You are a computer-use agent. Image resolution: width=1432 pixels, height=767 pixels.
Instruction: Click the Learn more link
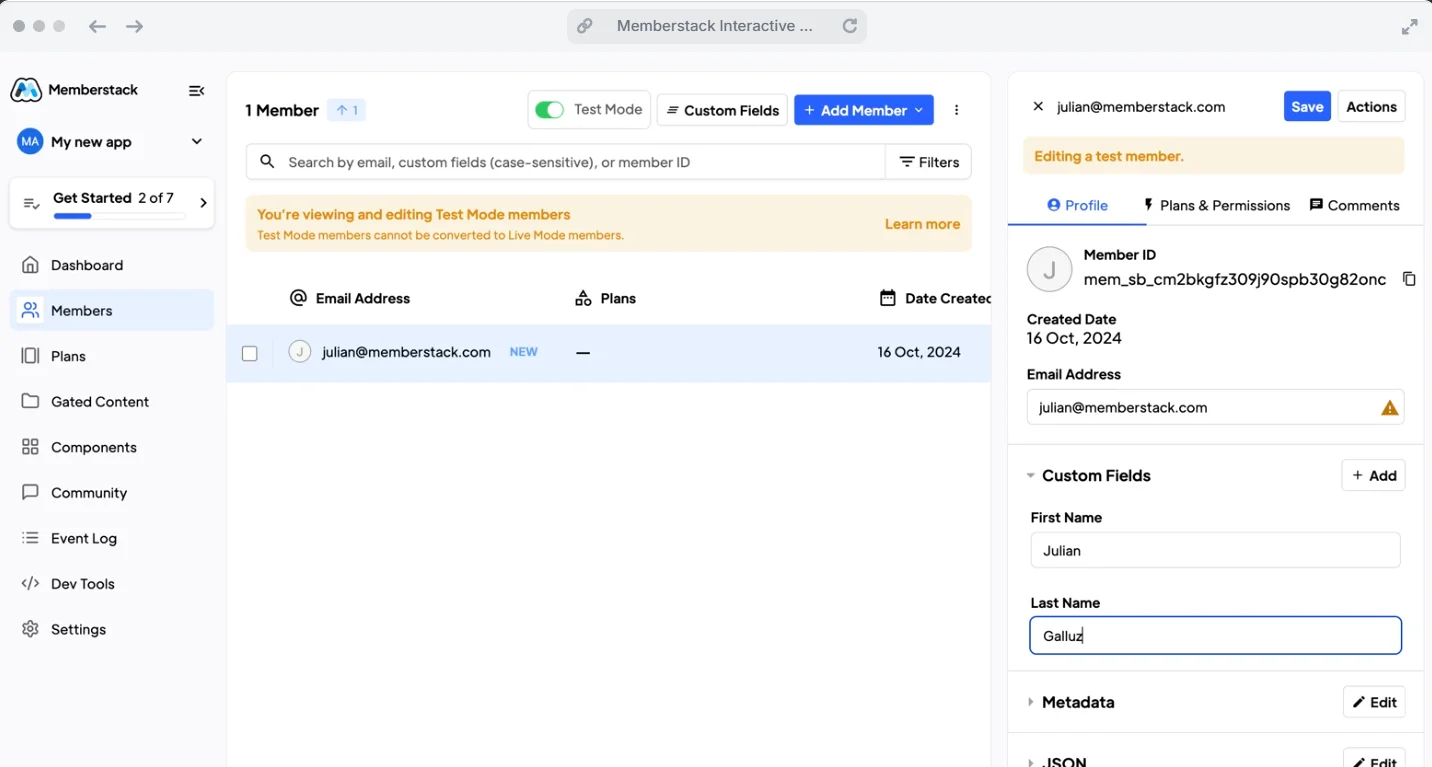click(x=921, y=224)
